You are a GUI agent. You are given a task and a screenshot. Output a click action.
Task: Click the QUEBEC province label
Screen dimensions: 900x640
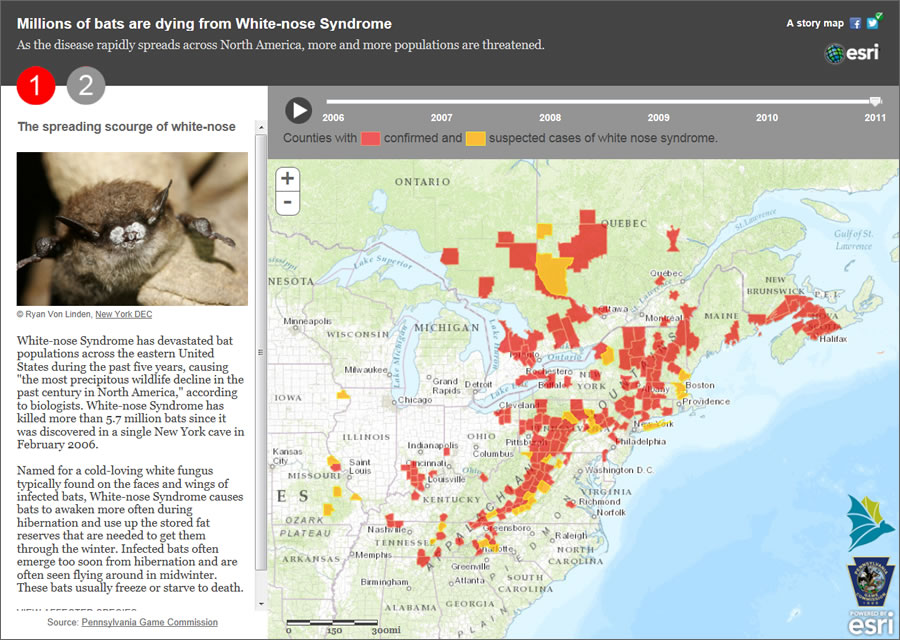point(624,223)
